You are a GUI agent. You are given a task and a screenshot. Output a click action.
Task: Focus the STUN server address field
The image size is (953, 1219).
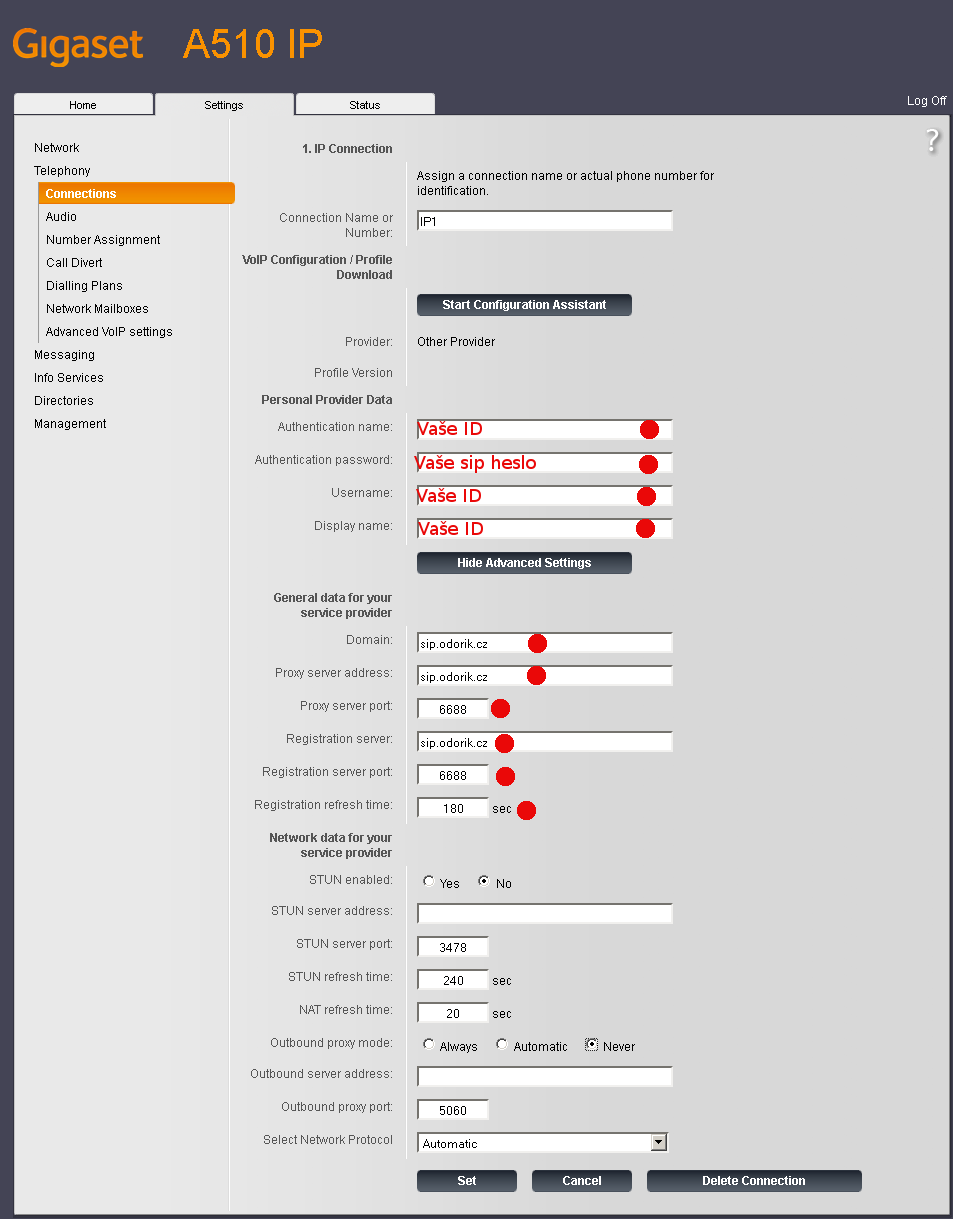545,914
